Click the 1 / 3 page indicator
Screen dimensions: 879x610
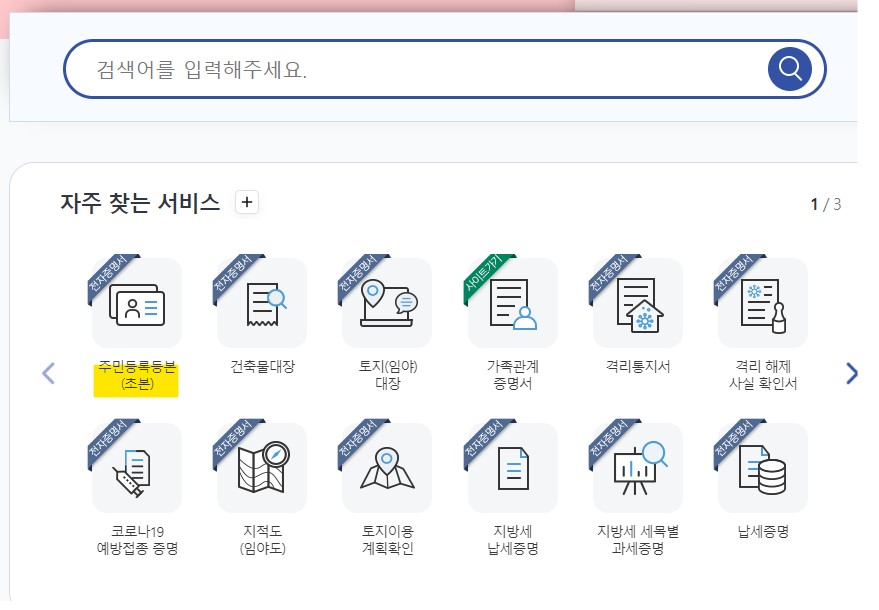coord(826,204)
